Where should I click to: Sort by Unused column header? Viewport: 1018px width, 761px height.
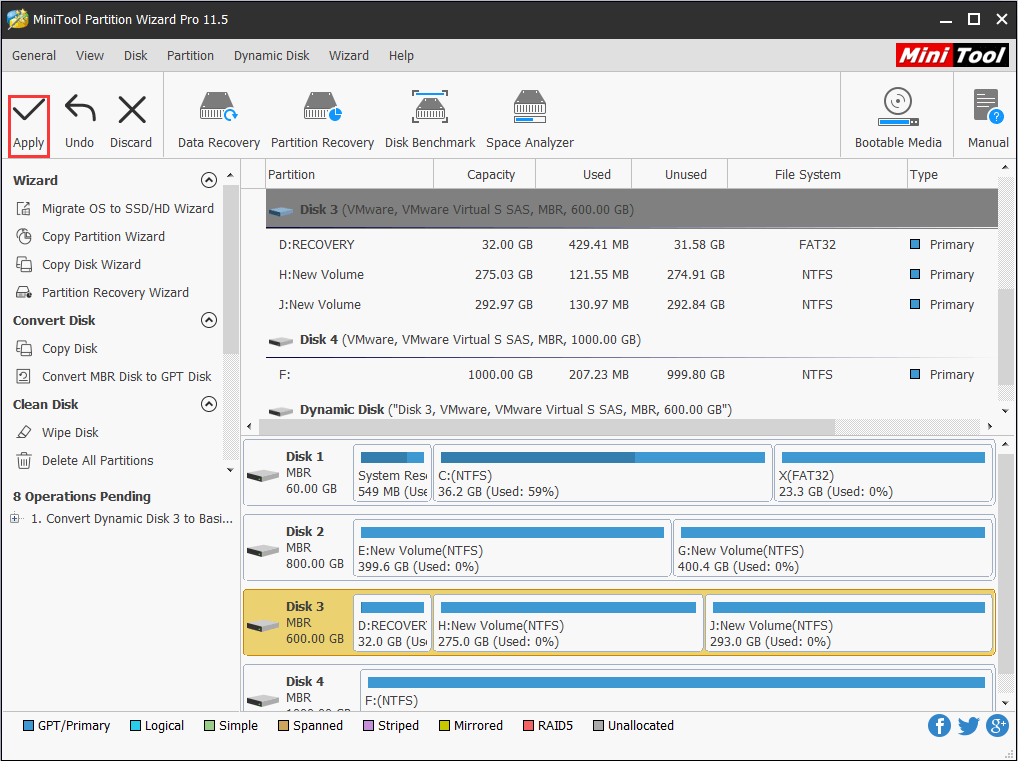pyautogui.click(x=680, y=175)
